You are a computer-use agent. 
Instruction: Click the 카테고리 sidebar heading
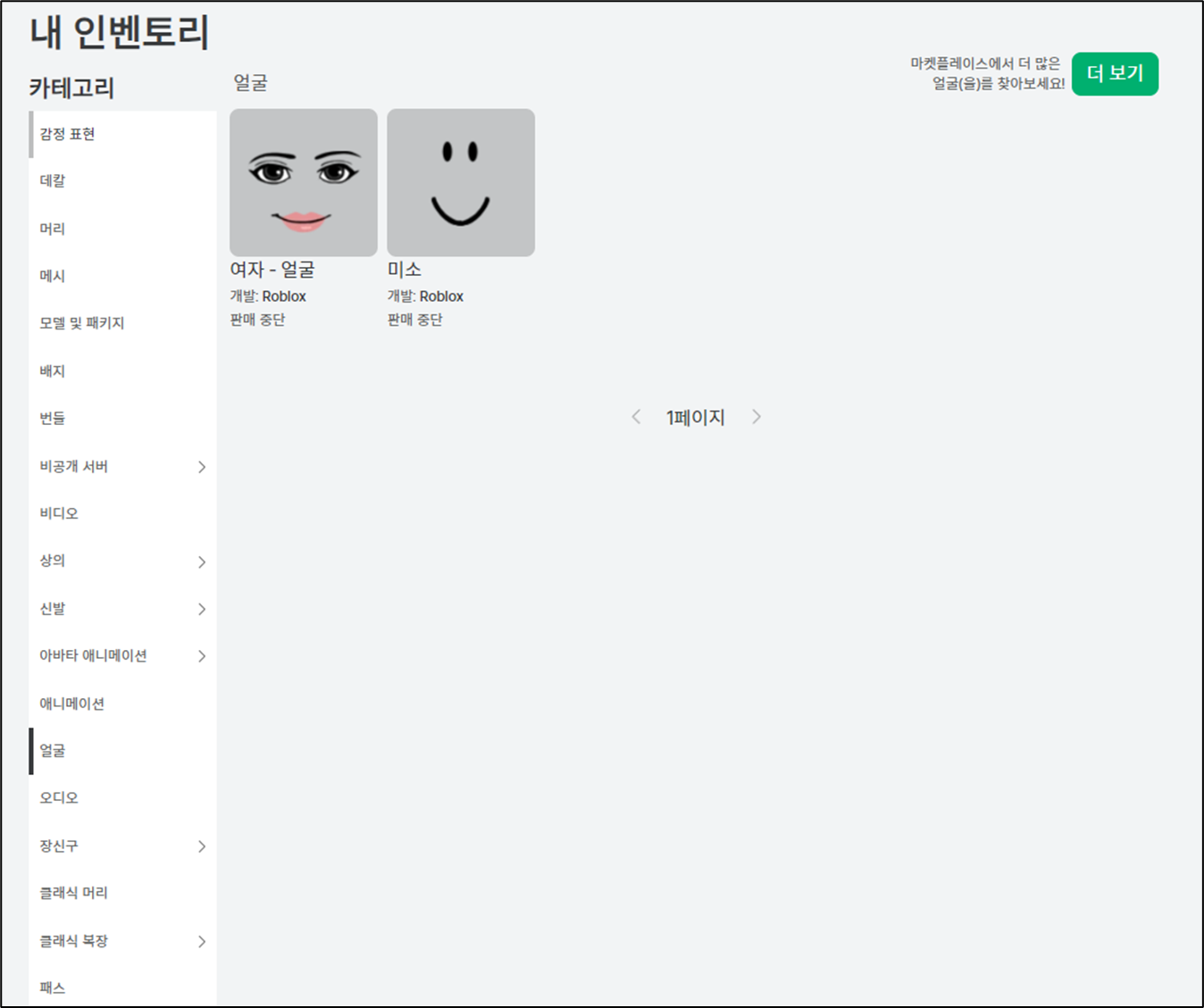click(x=72, y=88)
